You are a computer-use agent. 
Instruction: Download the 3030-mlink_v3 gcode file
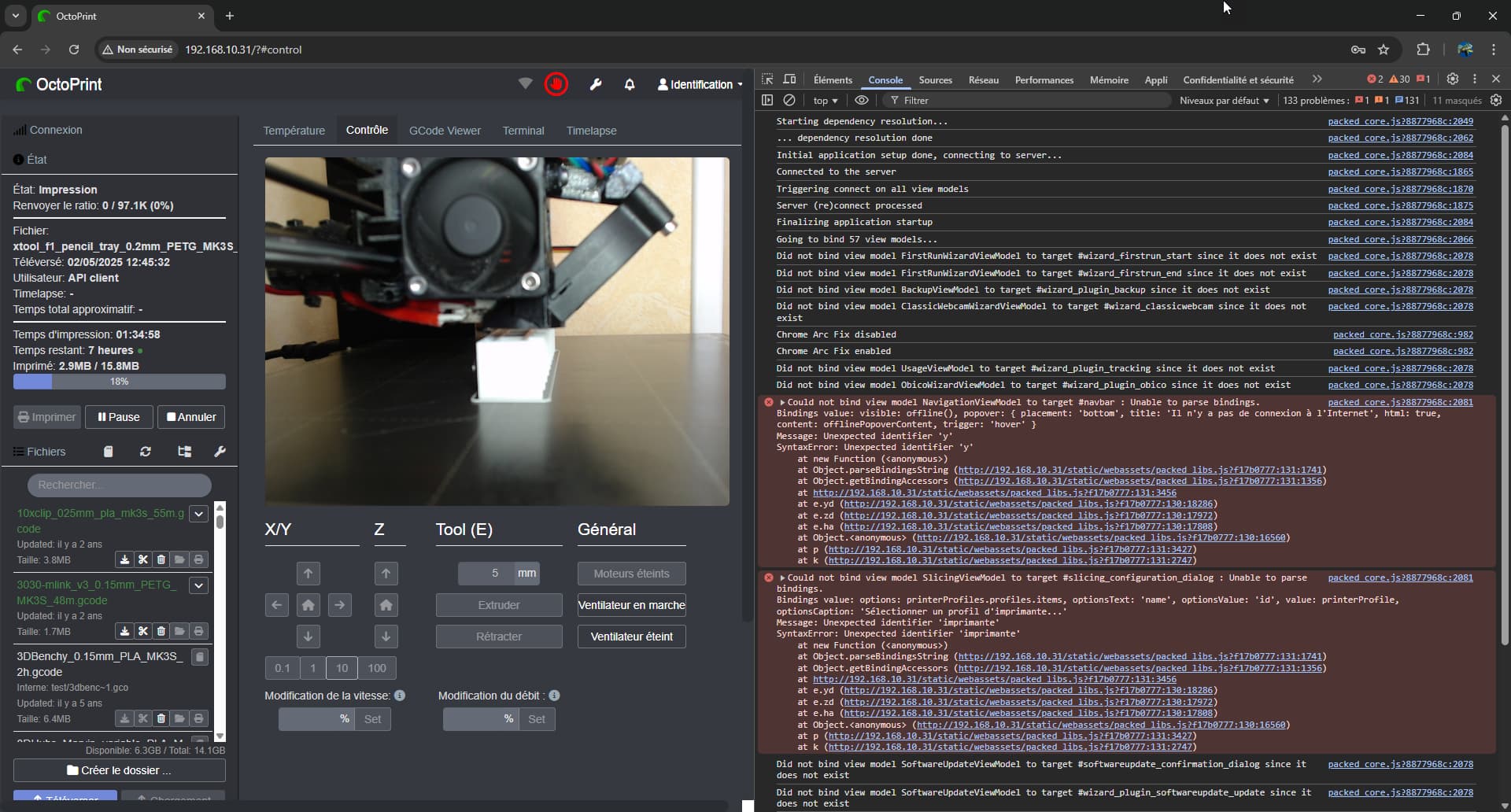pos(124,631)
